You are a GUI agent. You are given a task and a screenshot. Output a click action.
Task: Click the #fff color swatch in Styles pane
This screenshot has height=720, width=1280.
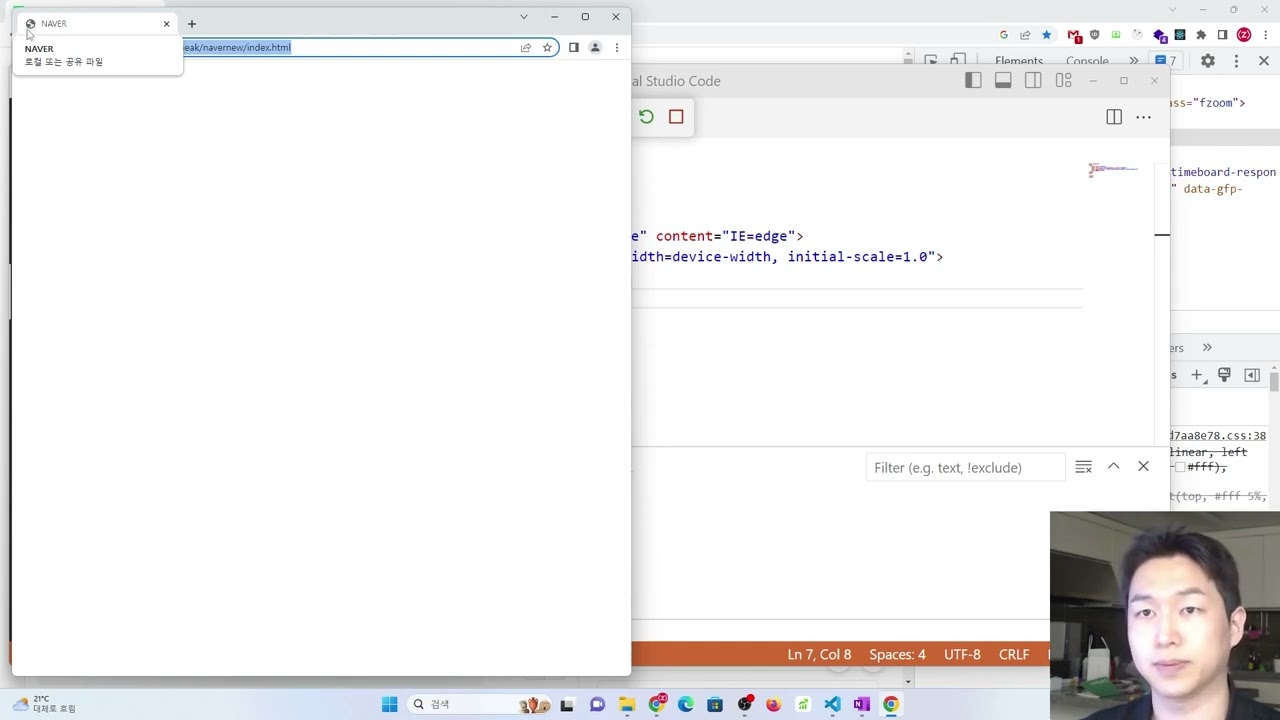pyautogui.click(x=1182, y=467)
